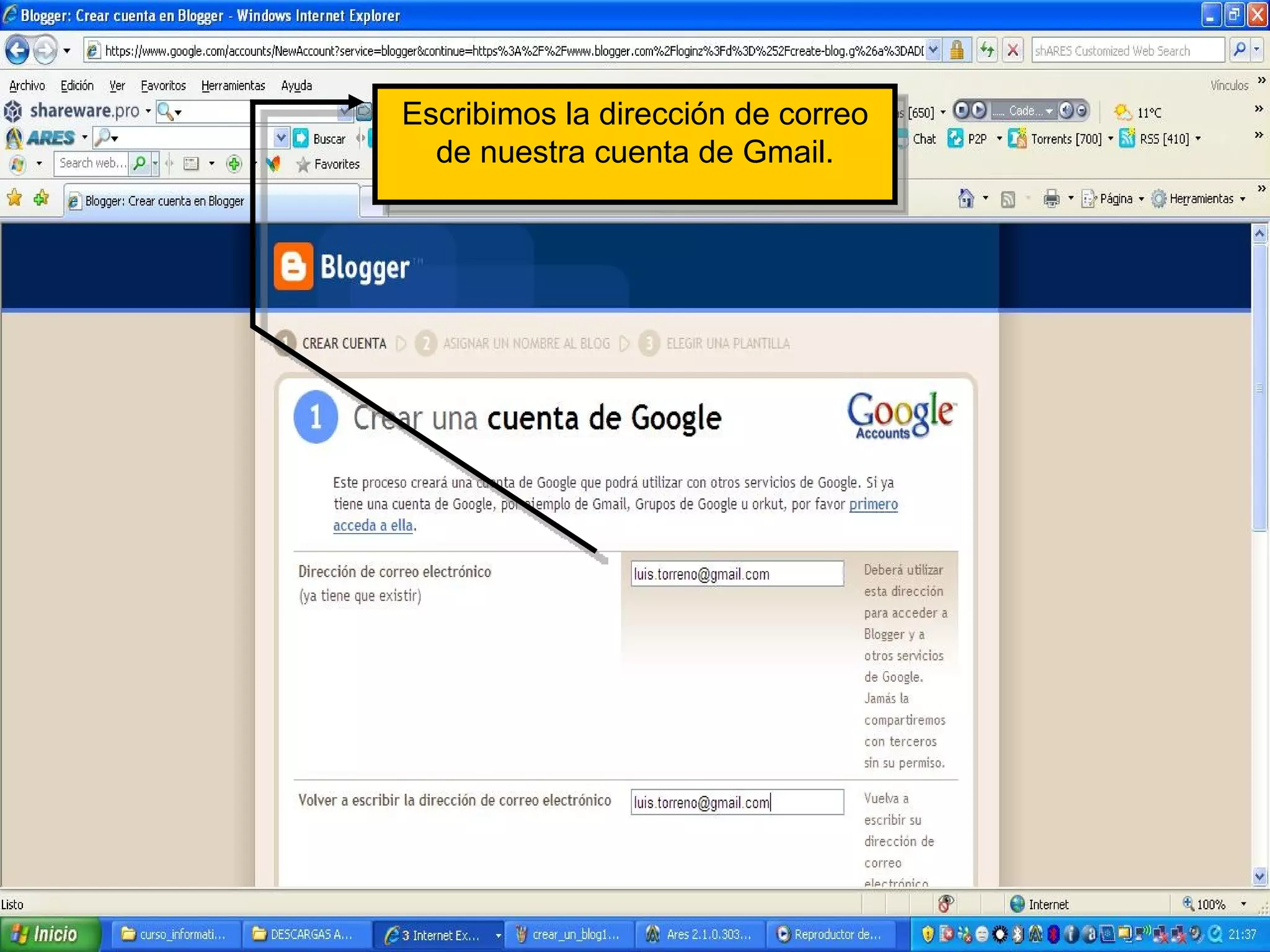This screenshot has height=952, width=1270.
Task: Open the search provider dropdown arrow
Action: click(1257, 50)
